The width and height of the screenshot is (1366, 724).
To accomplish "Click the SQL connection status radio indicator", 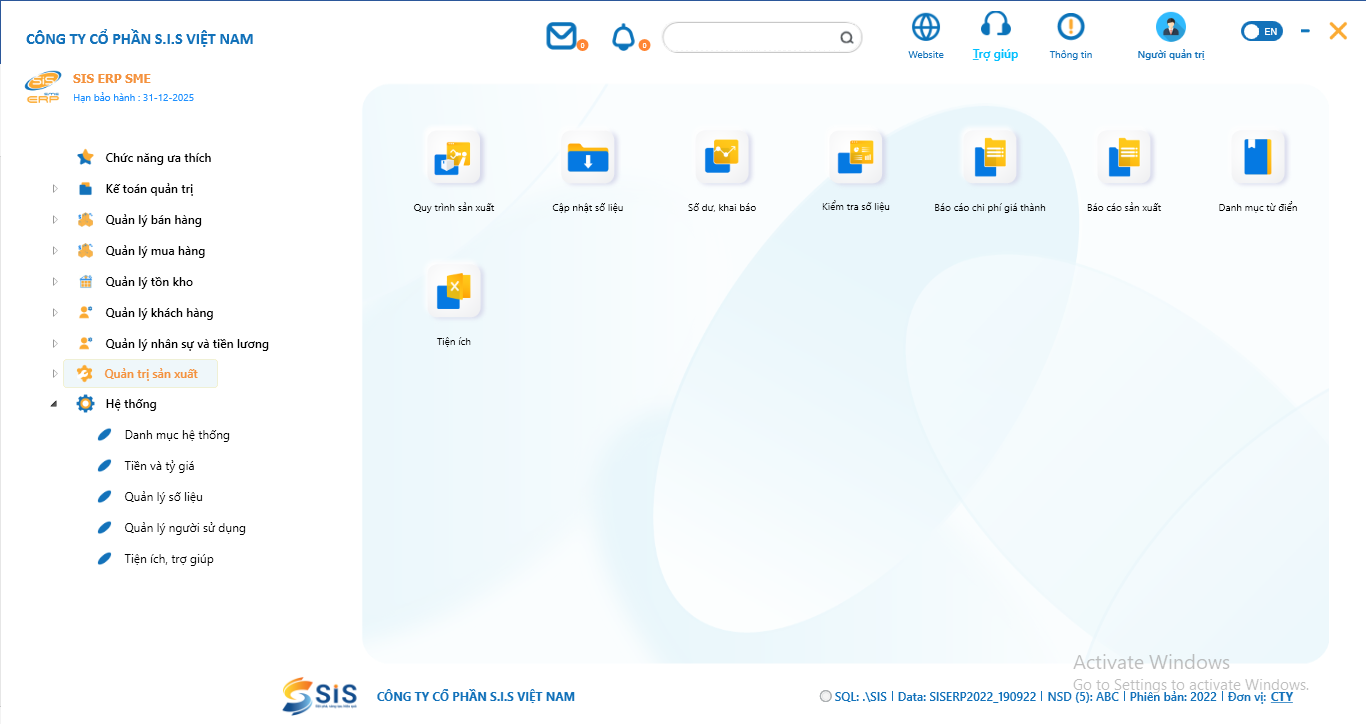I will [x=825, y=697].
